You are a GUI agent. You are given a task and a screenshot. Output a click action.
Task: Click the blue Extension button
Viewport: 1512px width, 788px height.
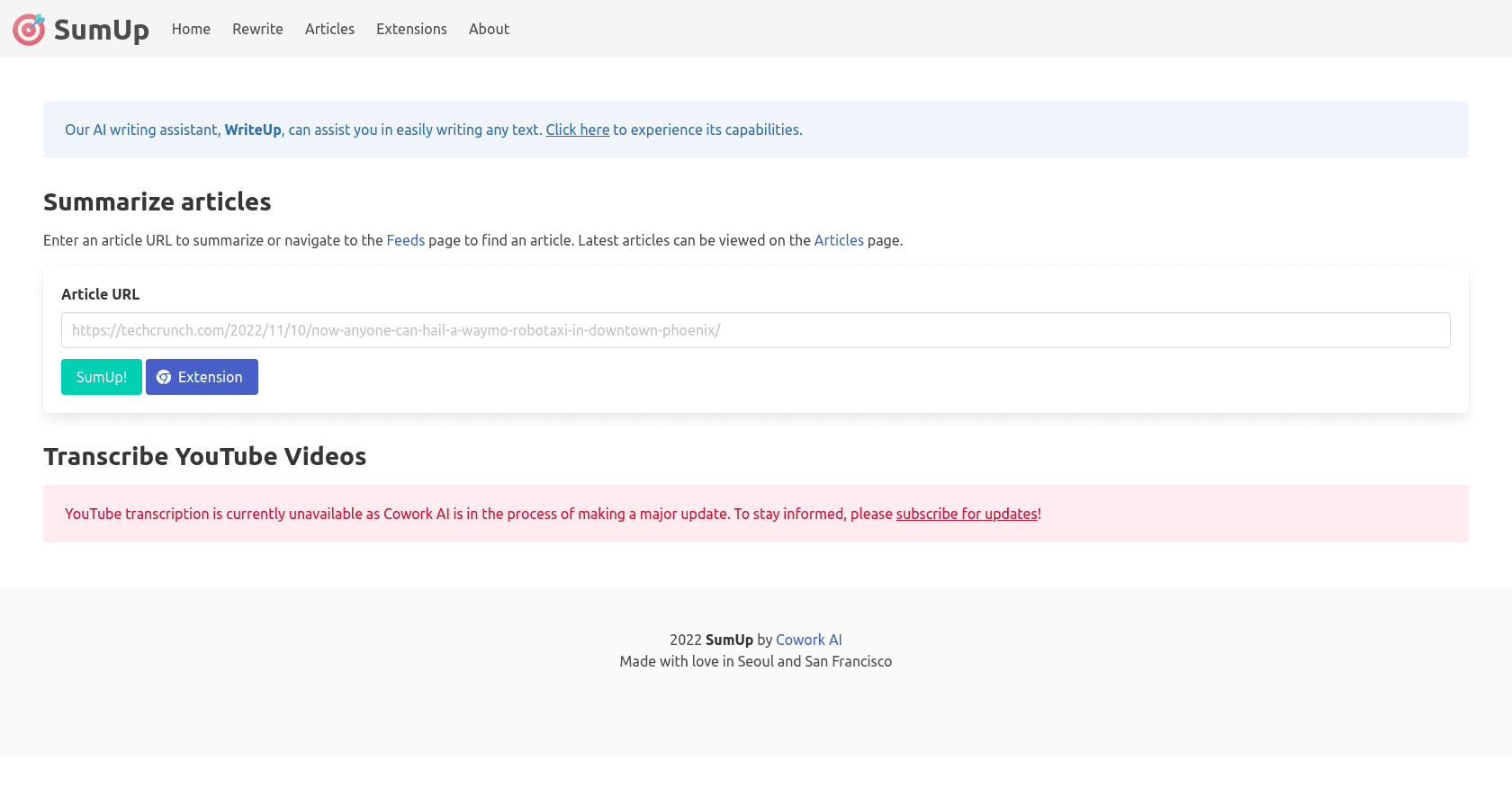(202, 377)
